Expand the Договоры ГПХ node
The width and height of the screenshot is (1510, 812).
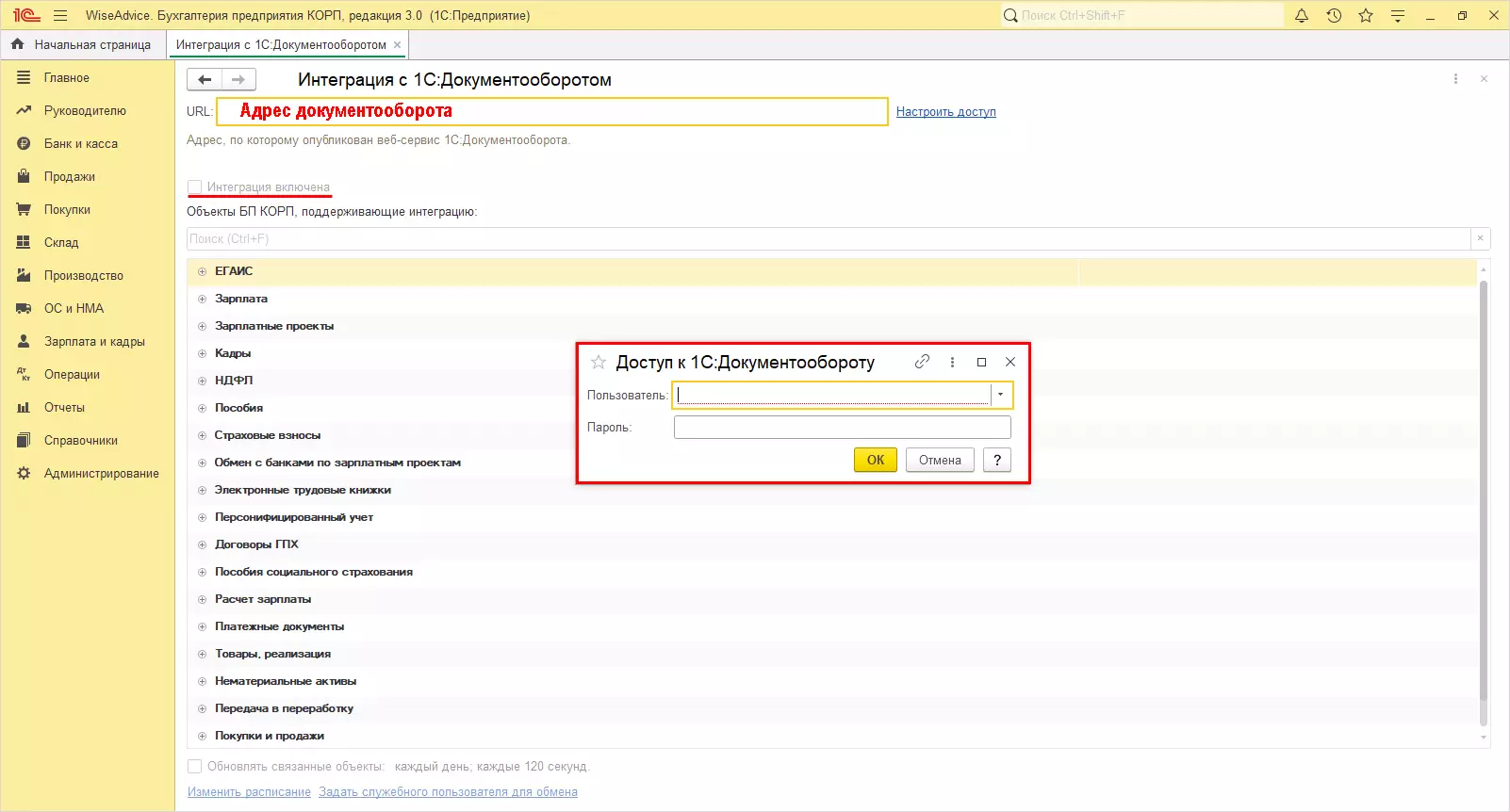(202, 544)
